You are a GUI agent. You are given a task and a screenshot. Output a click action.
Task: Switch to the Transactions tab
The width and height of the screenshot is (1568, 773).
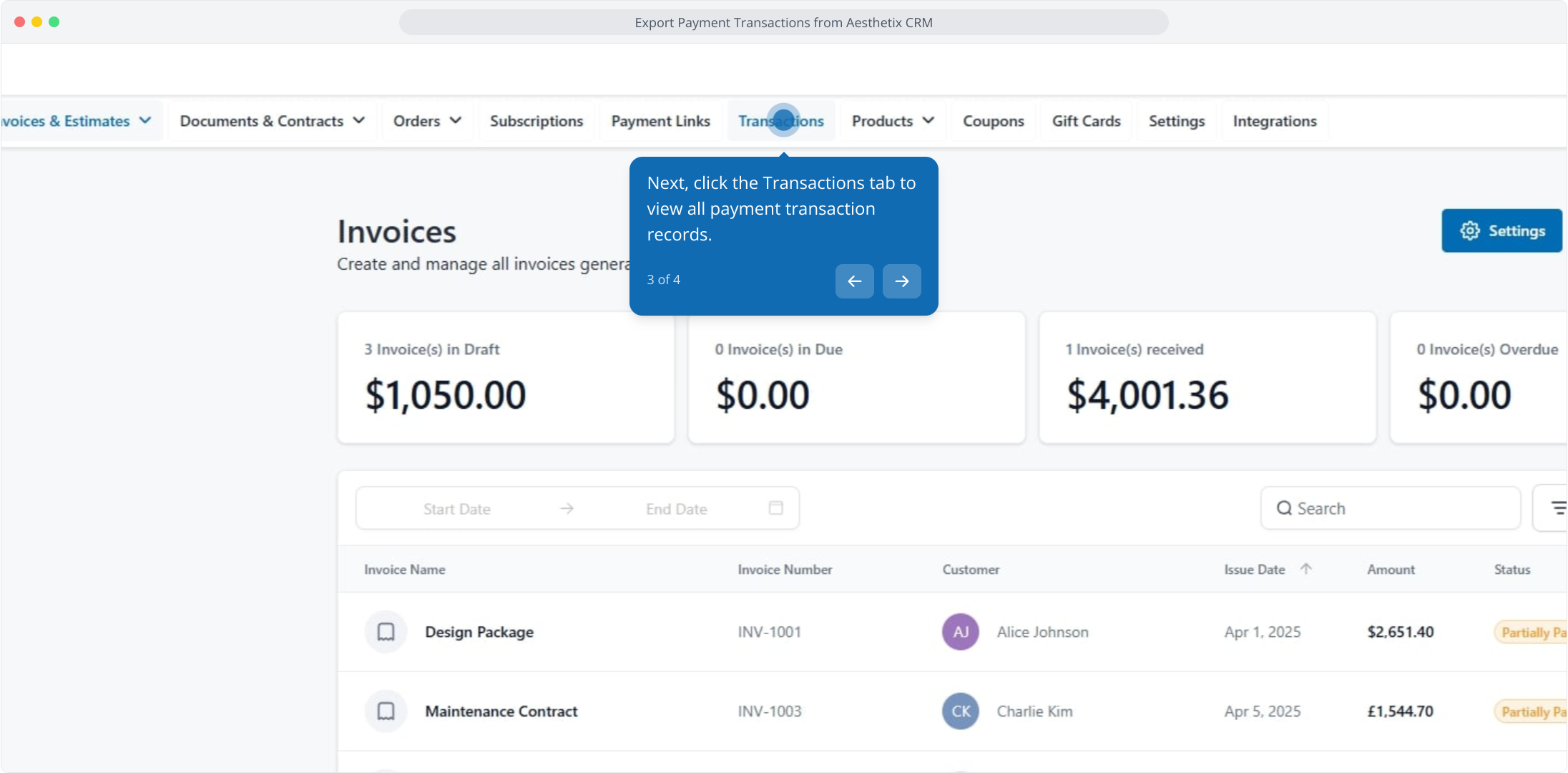tap(781, 121)
